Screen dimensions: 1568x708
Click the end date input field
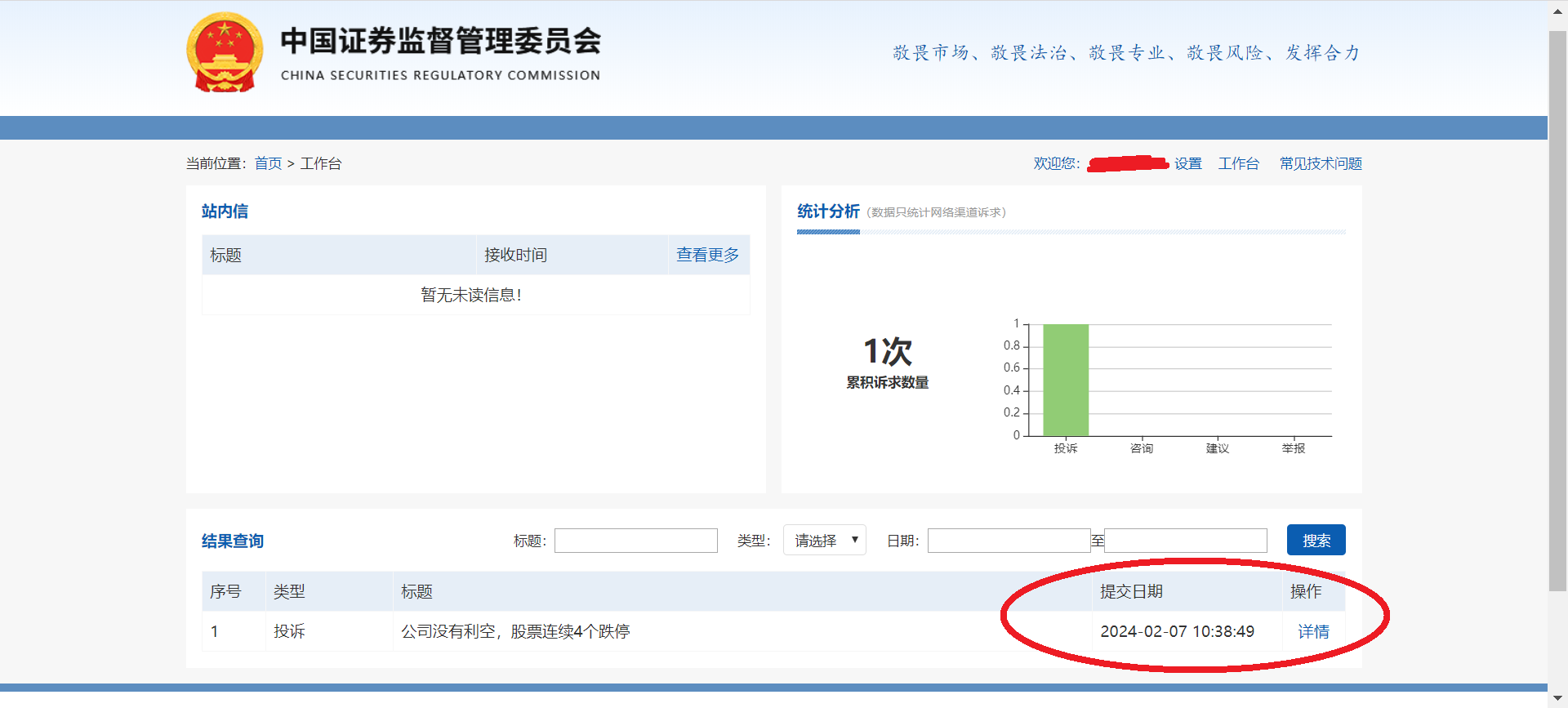[x=1186, y=541]
